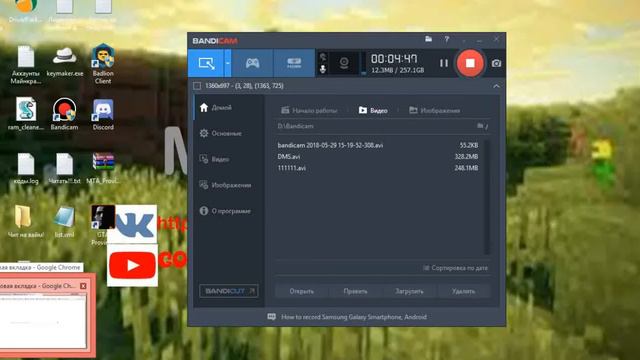Click the 328.2MB size value
The height and width of the screenshot is (360, 640).
466,157
